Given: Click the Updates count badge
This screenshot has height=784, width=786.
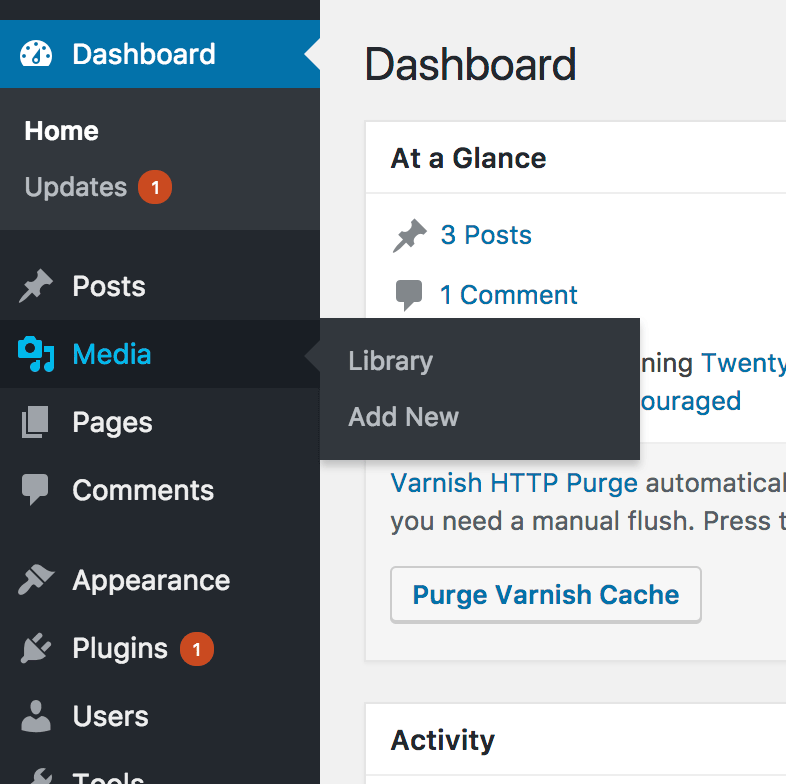Looking at the screenshot, I should click(x=155, y=187).
